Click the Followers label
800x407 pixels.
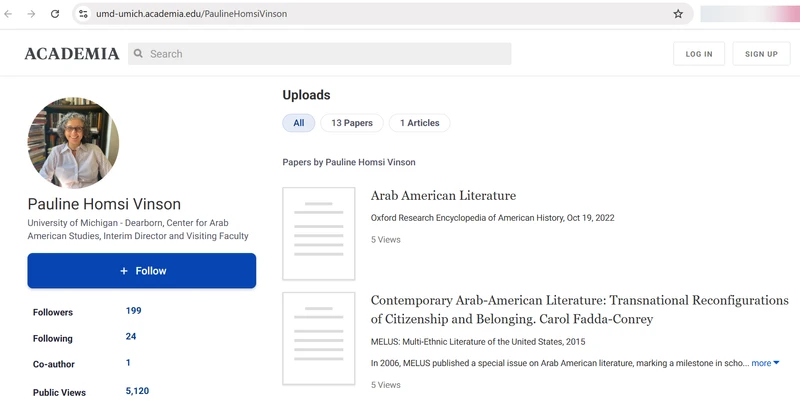[53, 312]
